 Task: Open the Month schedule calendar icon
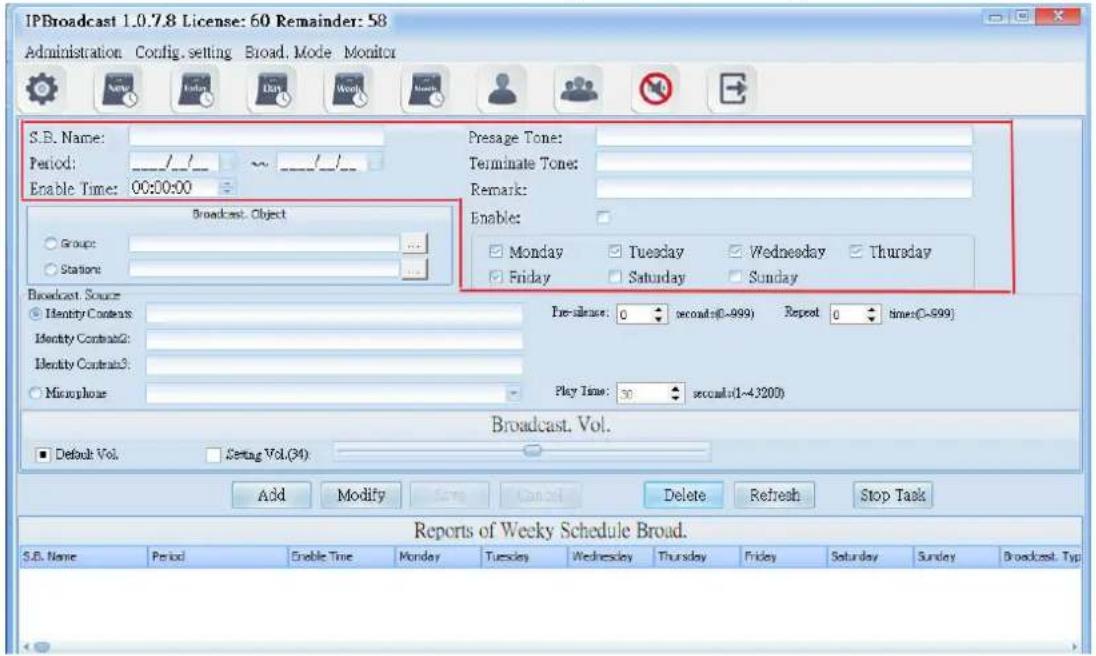426,89
